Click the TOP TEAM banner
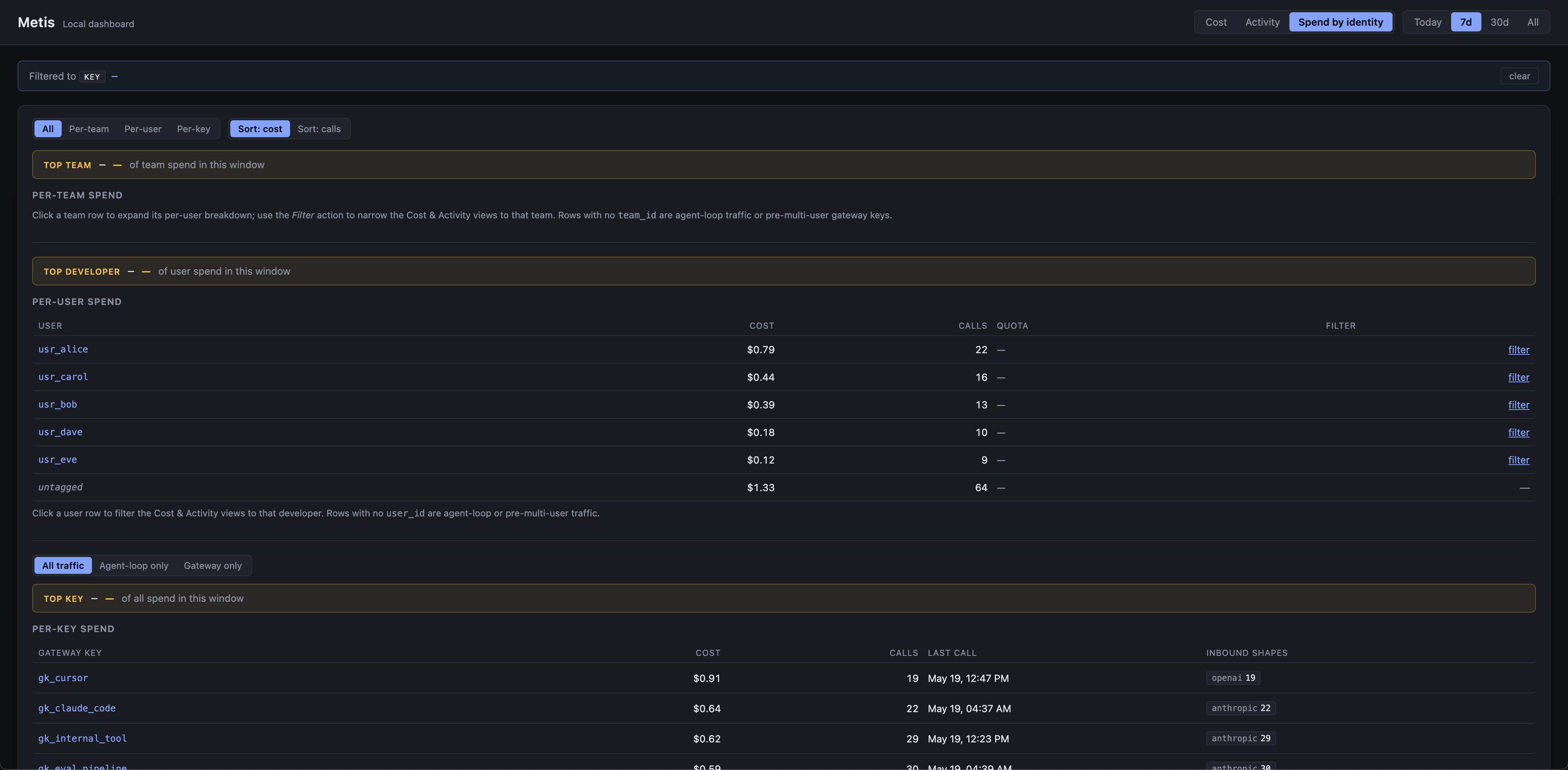Image resolution: width=1568 pixels, height=770 pixels. 783,165
